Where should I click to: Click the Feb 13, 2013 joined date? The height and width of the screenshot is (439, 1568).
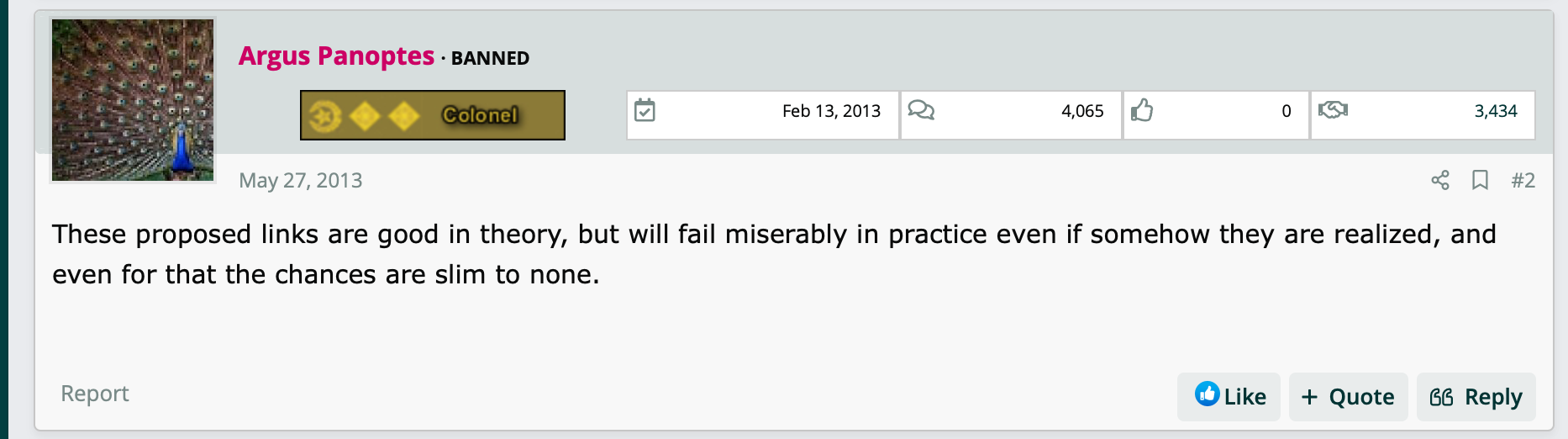point(831,111)
